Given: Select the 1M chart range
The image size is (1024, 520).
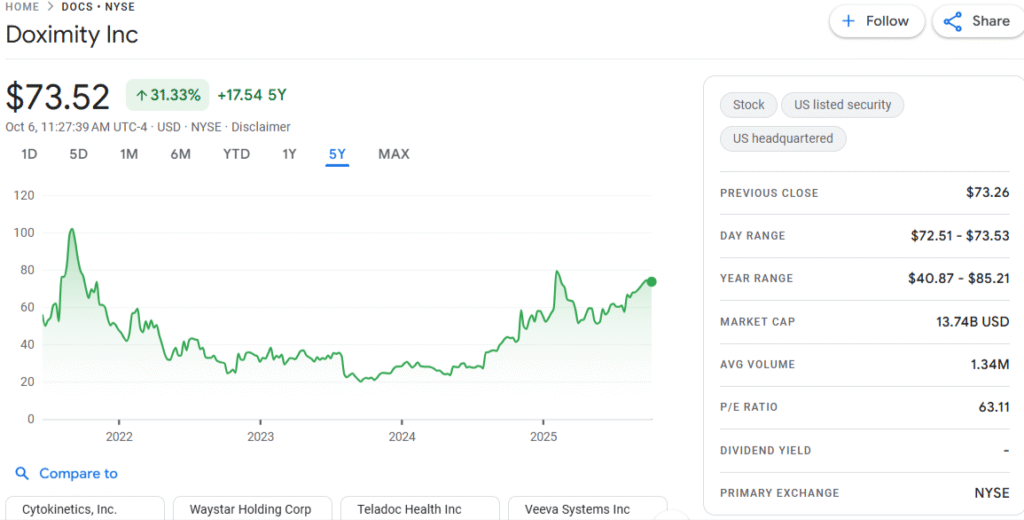Looking at the screenshot, I should pos(129,154).
